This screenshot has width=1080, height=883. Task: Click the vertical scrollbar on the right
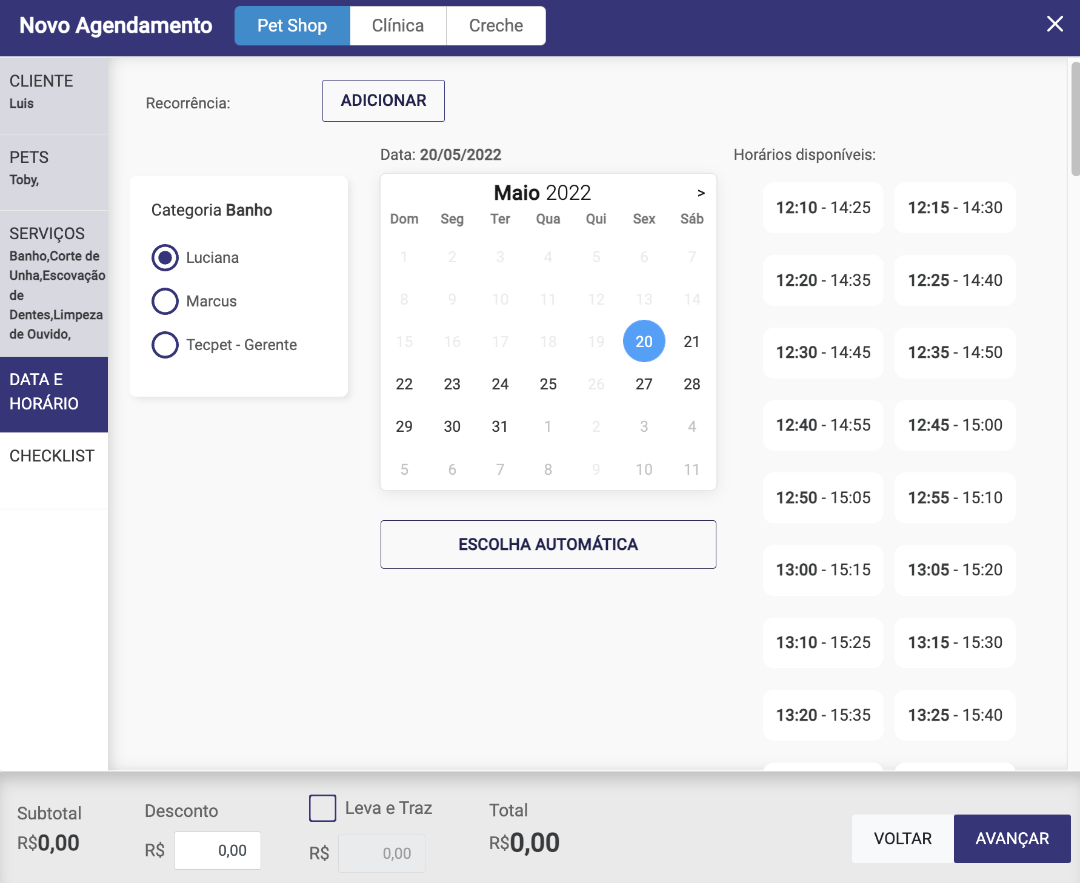1075,120
